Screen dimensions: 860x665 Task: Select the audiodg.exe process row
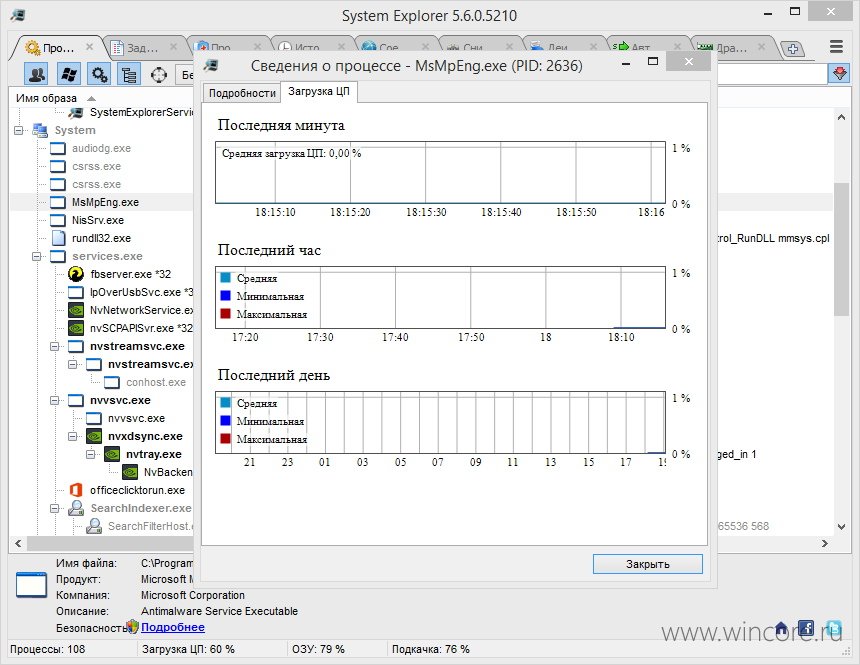click(x=101, y=148)
